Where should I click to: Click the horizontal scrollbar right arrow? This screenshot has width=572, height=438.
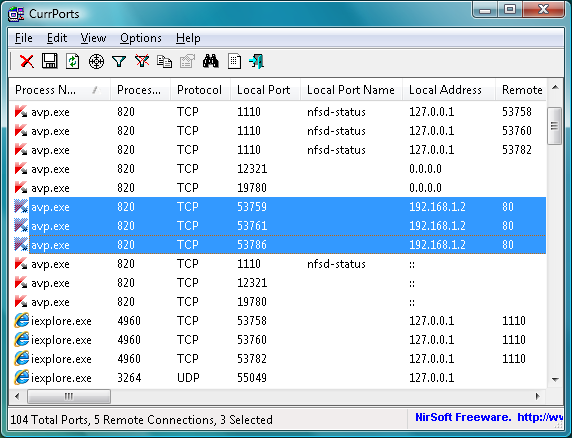coord(537,396)
